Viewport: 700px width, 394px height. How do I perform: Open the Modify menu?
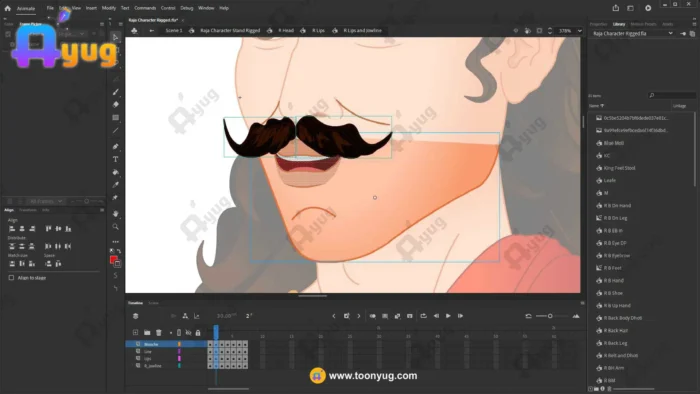pos(108,8)
